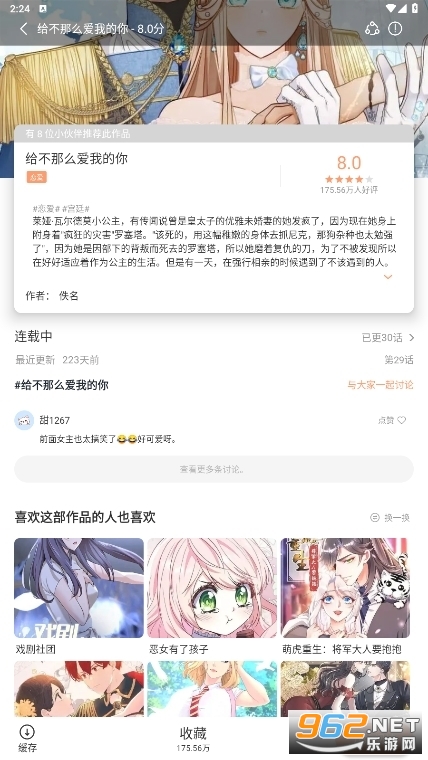Tap the 恋爱 genre tag

[36, 177]
